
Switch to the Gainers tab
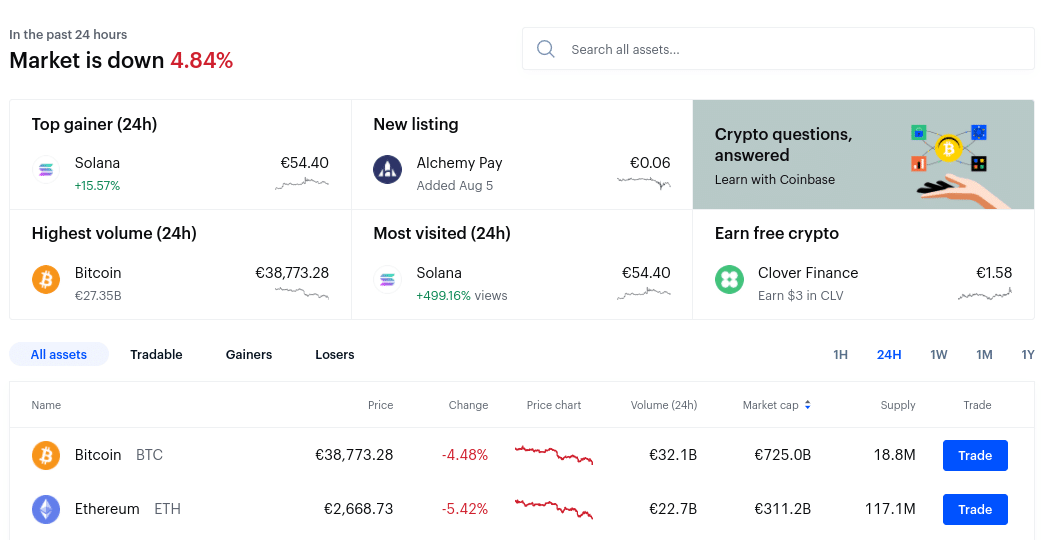pos(249,354)
